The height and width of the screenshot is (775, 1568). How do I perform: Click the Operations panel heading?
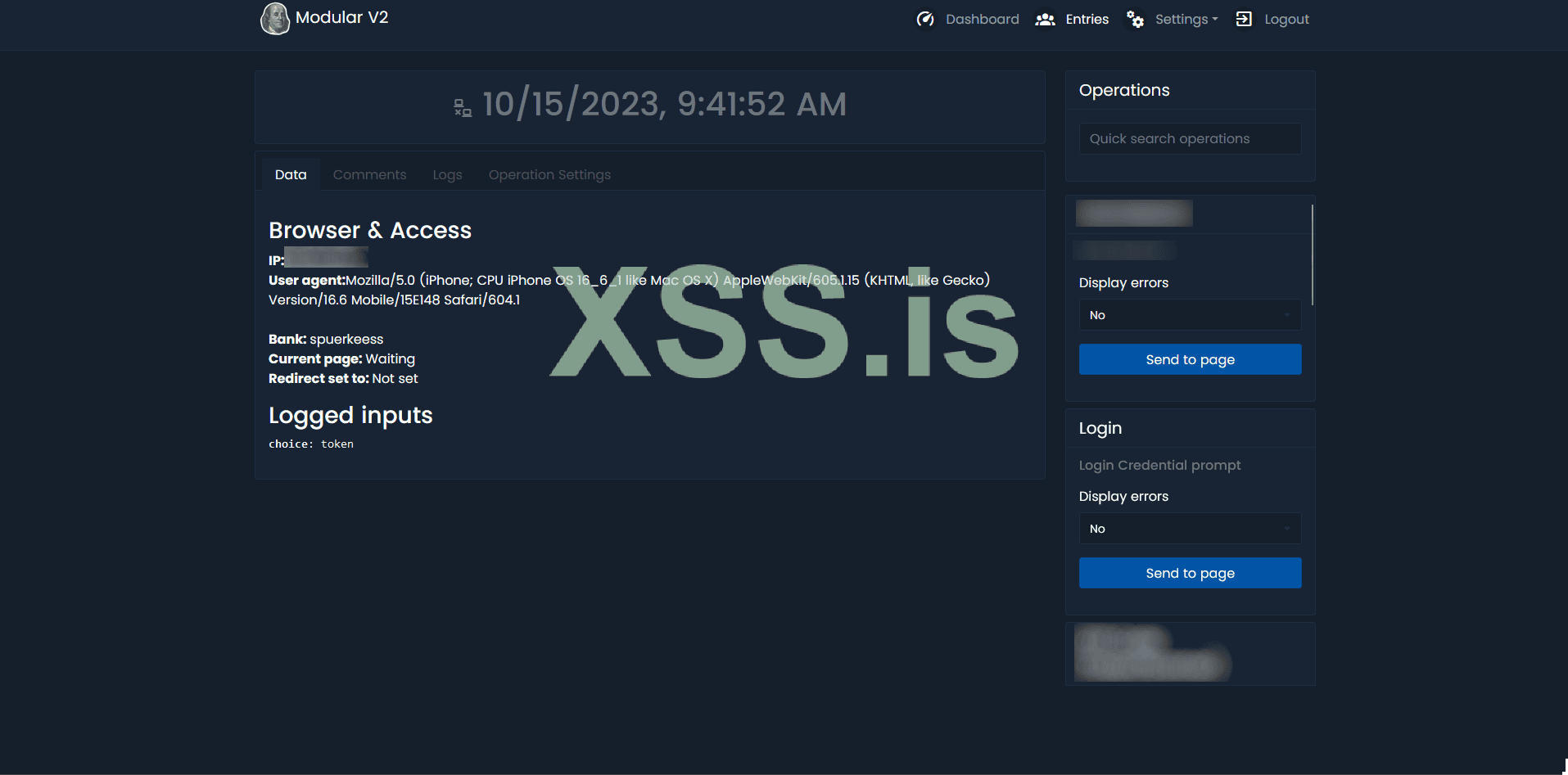pos(1124,90)
